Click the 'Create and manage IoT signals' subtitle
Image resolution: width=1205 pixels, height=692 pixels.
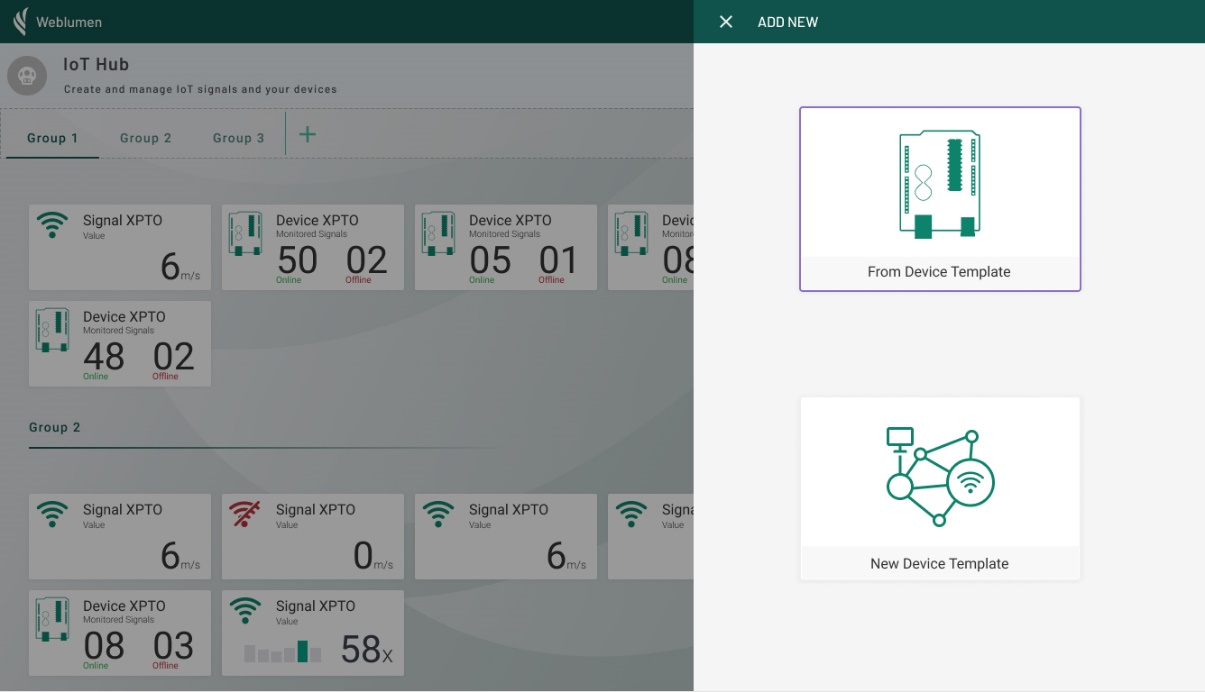click(x=200, y=89)
